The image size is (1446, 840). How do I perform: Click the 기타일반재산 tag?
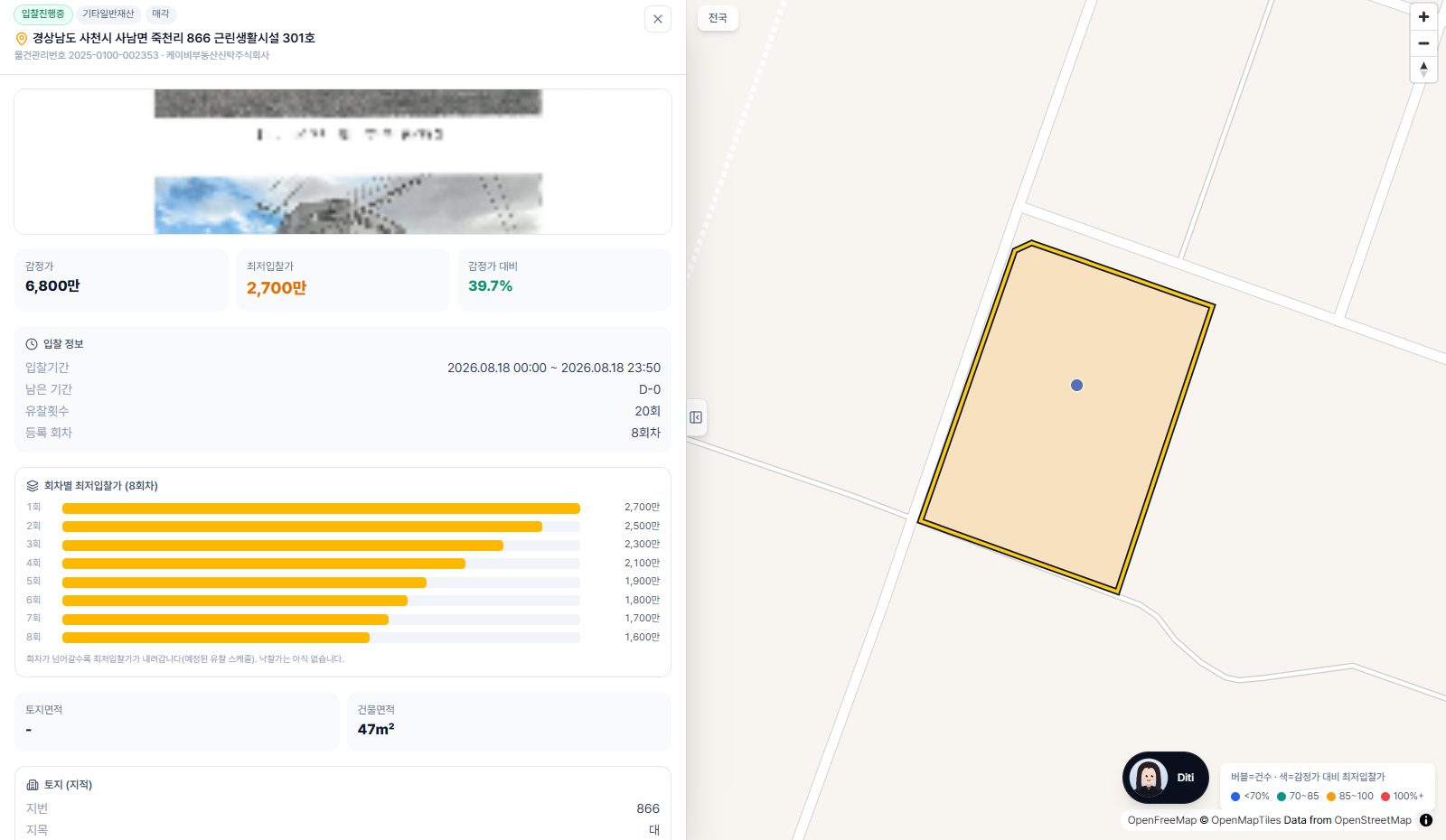tap(108, 14)
